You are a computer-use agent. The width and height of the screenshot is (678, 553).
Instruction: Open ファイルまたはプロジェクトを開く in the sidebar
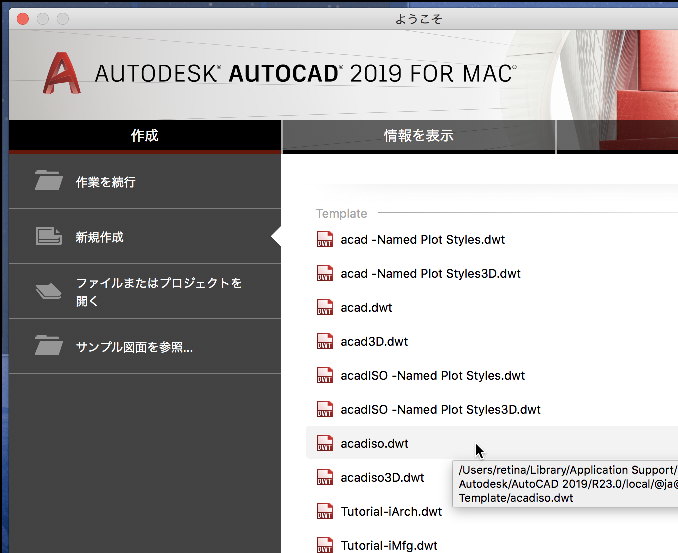(x=145, y=291)
